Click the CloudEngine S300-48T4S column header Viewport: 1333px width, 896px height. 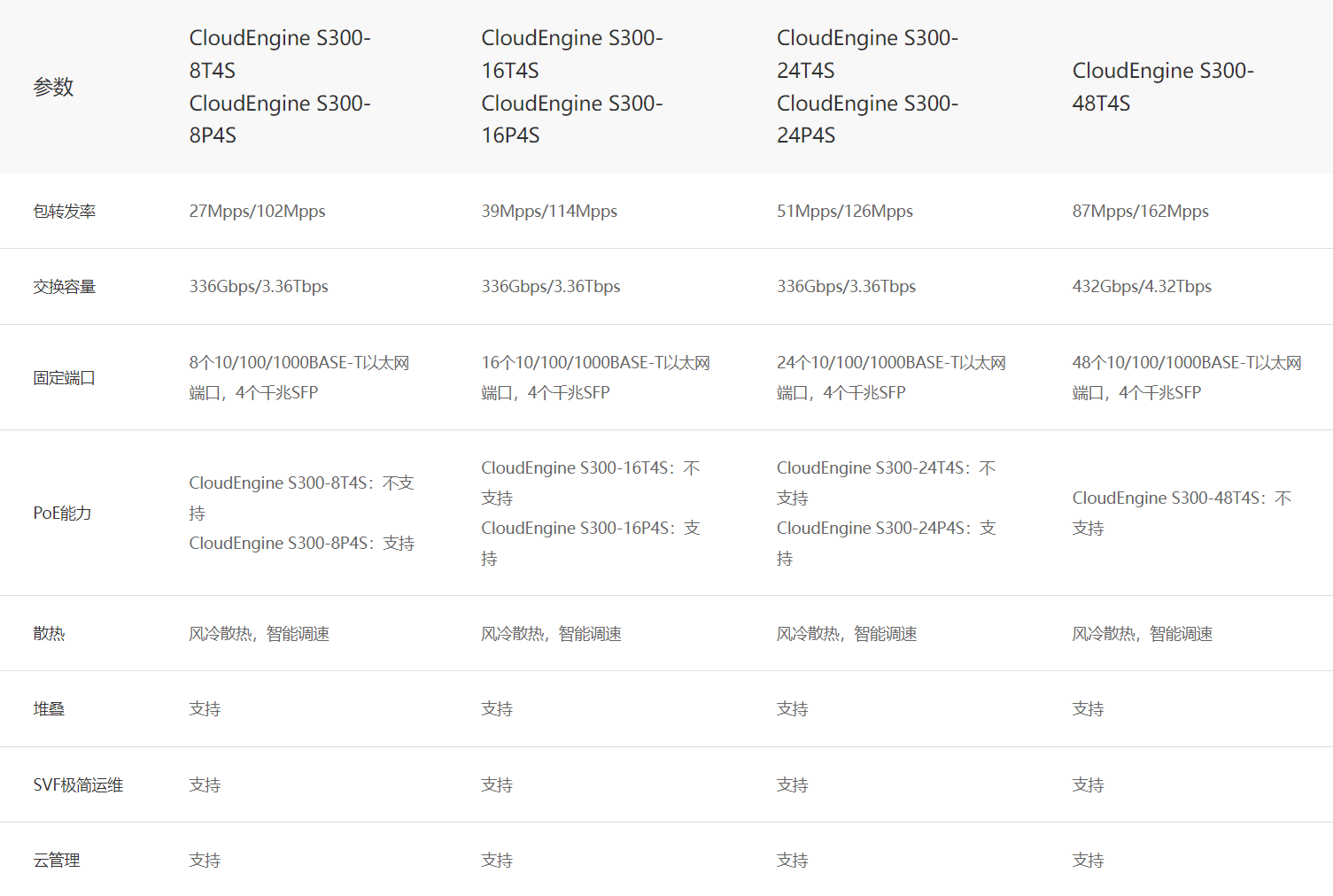point(1162,87)
